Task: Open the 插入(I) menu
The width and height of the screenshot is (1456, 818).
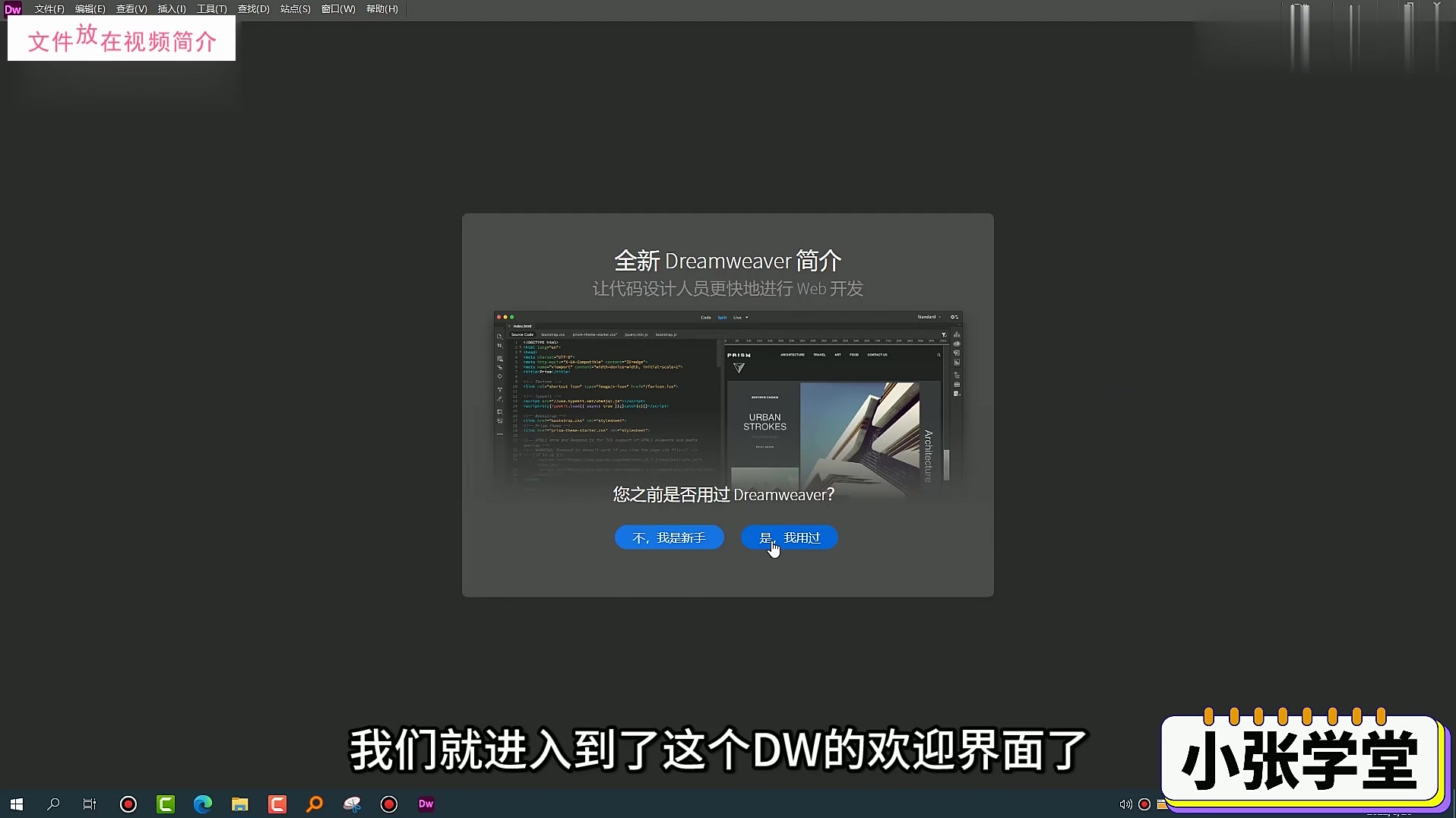Action: click(x=172, y=9)
